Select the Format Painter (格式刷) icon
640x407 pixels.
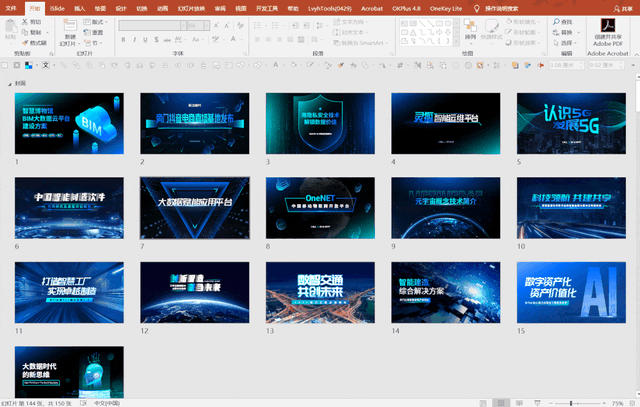click(x=25, y=42)
